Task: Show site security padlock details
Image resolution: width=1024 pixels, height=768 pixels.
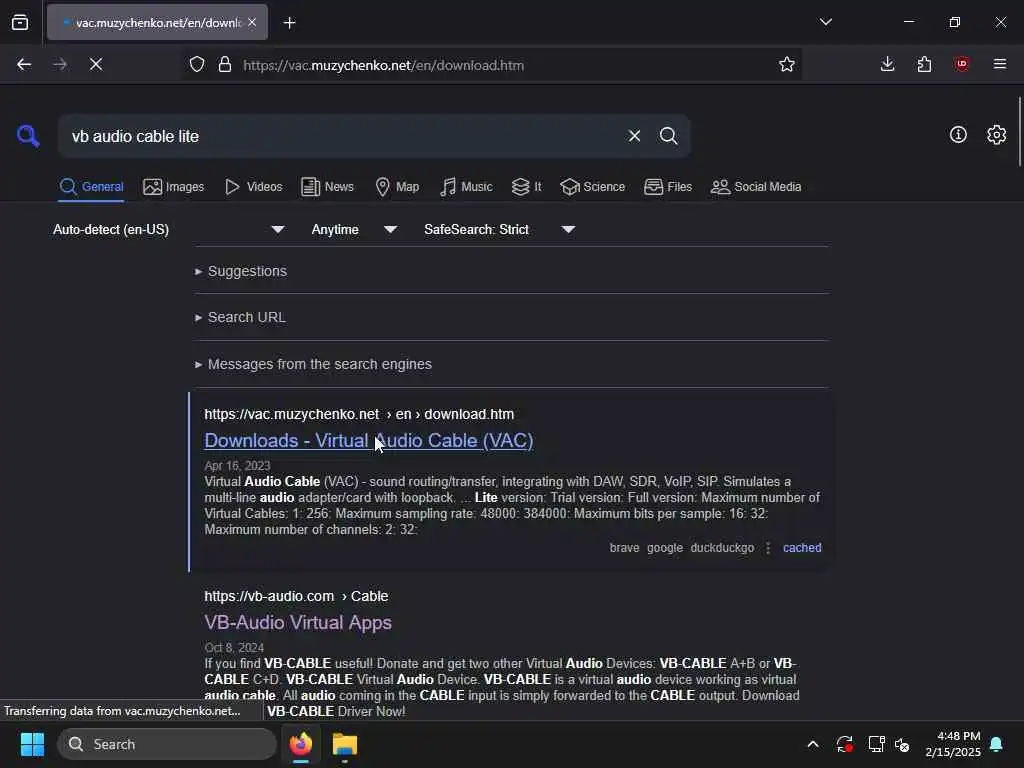Action: (x=225, y=65)
